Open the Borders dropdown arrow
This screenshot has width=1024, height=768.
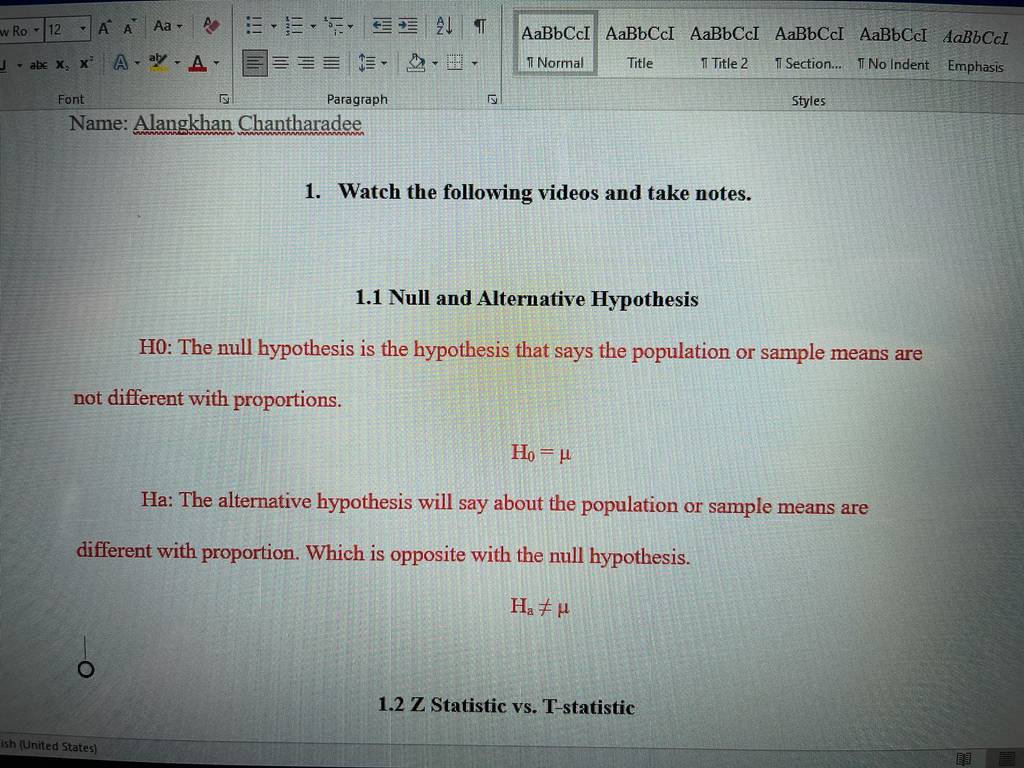[x=475, y=63]
